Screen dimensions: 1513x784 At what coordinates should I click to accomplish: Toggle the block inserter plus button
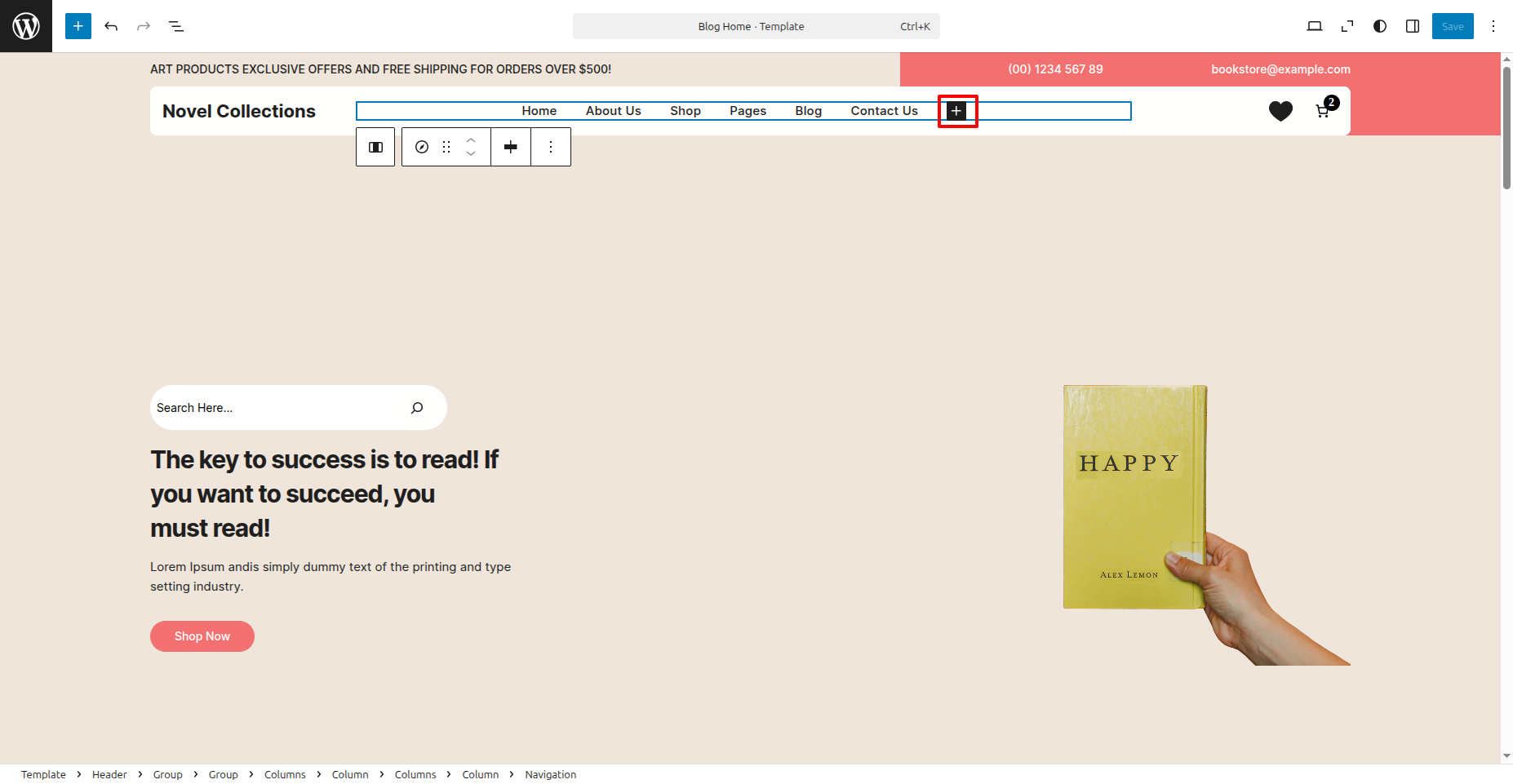pos(78,26)
